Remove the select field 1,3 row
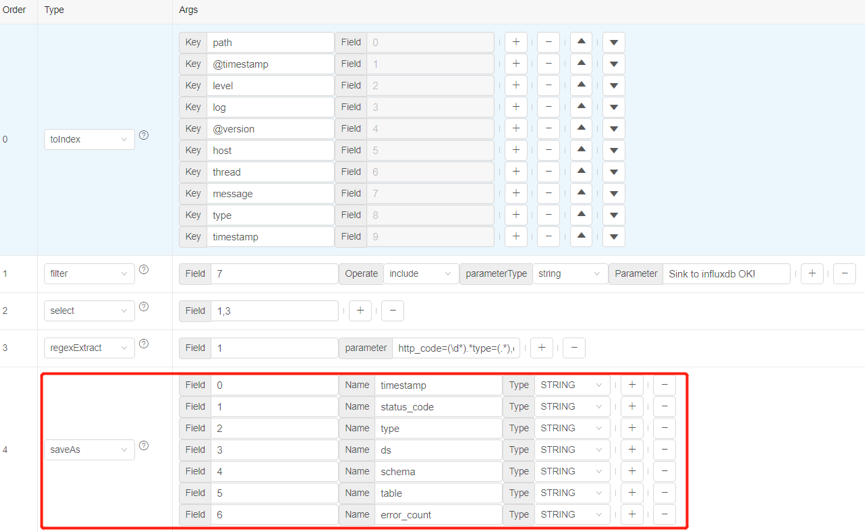Image resolution: width=865 pixels, height=532 pixels. click(x=393, y=311)
